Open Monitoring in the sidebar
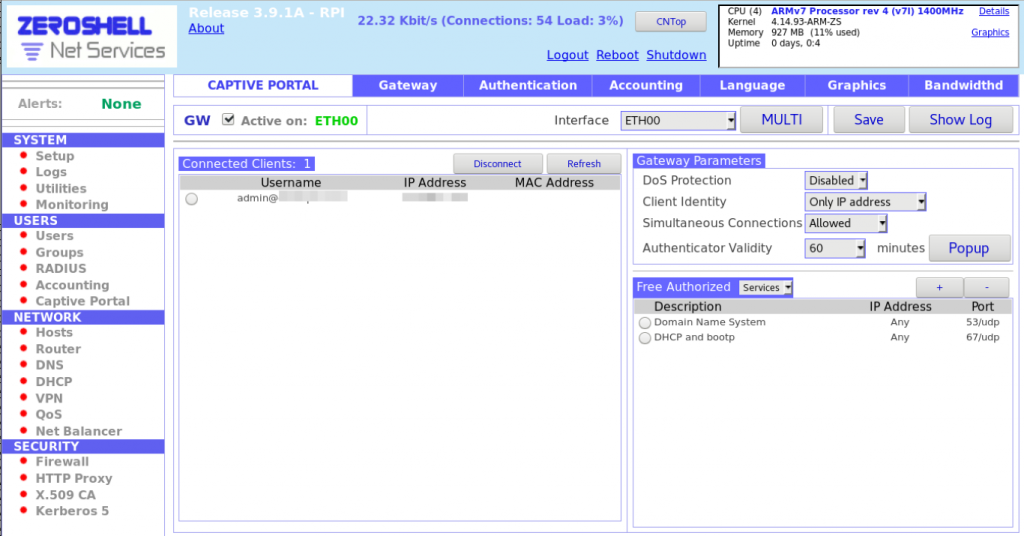1024x536 pixels. 72,204
